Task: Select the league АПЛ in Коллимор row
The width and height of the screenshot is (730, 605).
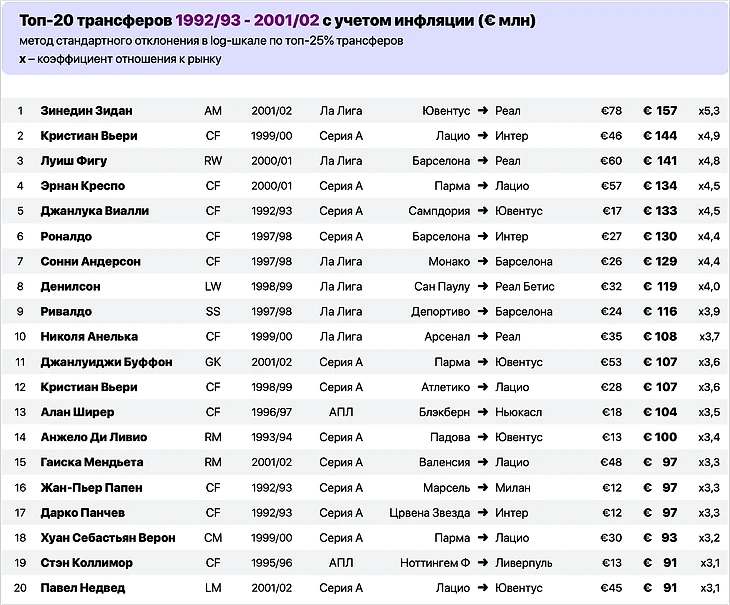Action: click(341, 563)
